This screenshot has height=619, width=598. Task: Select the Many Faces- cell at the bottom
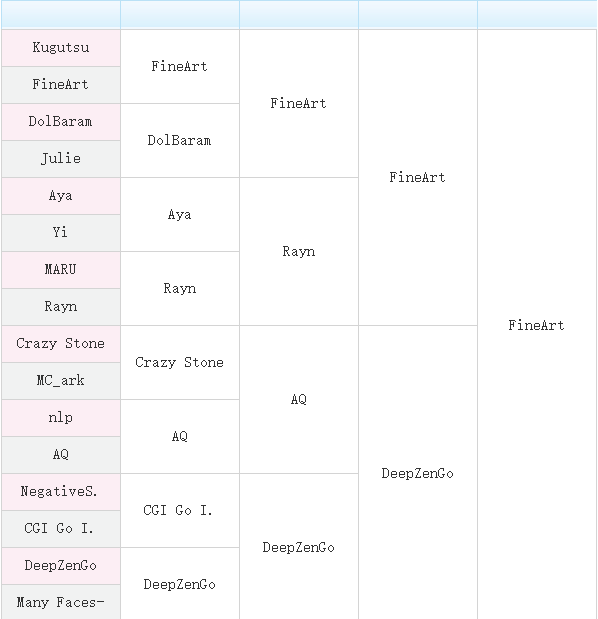click(x=61, y=602)
